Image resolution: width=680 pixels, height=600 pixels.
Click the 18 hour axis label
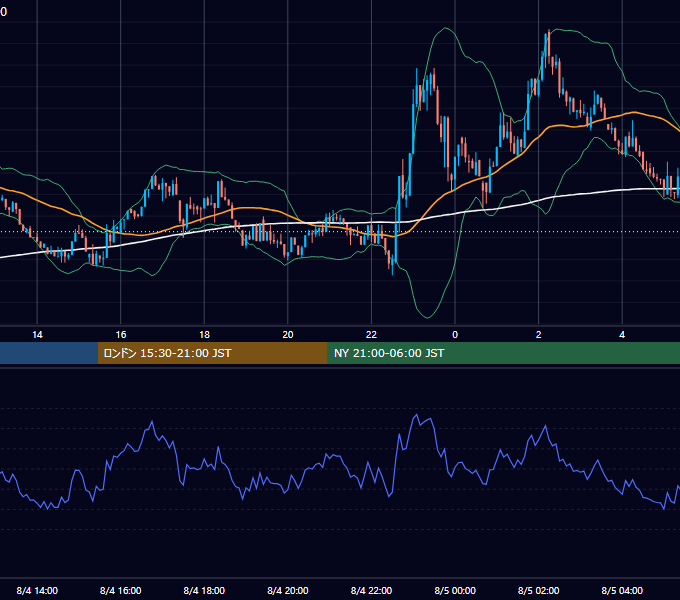pos(204,335)
